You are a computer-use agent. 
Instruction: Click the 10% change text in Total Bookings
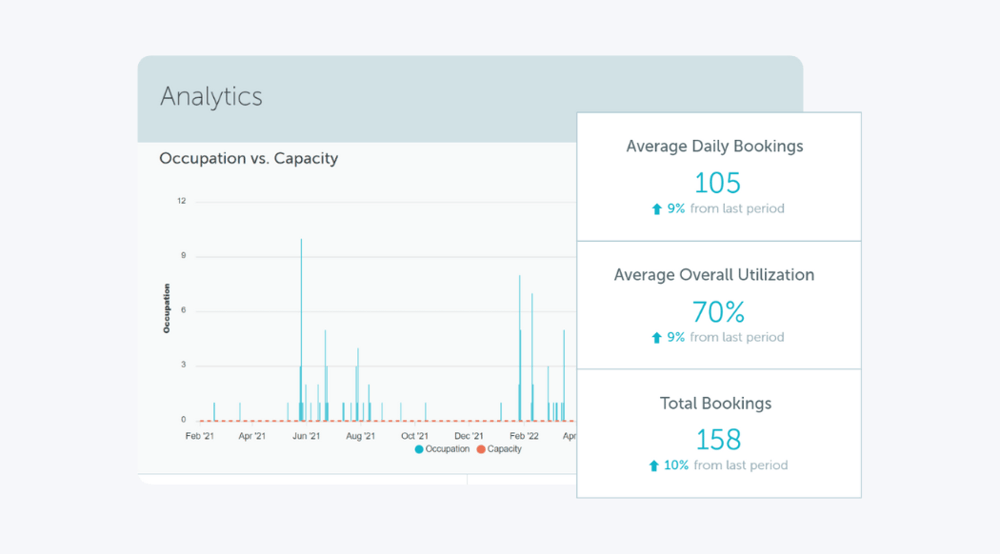coord(675,466)
